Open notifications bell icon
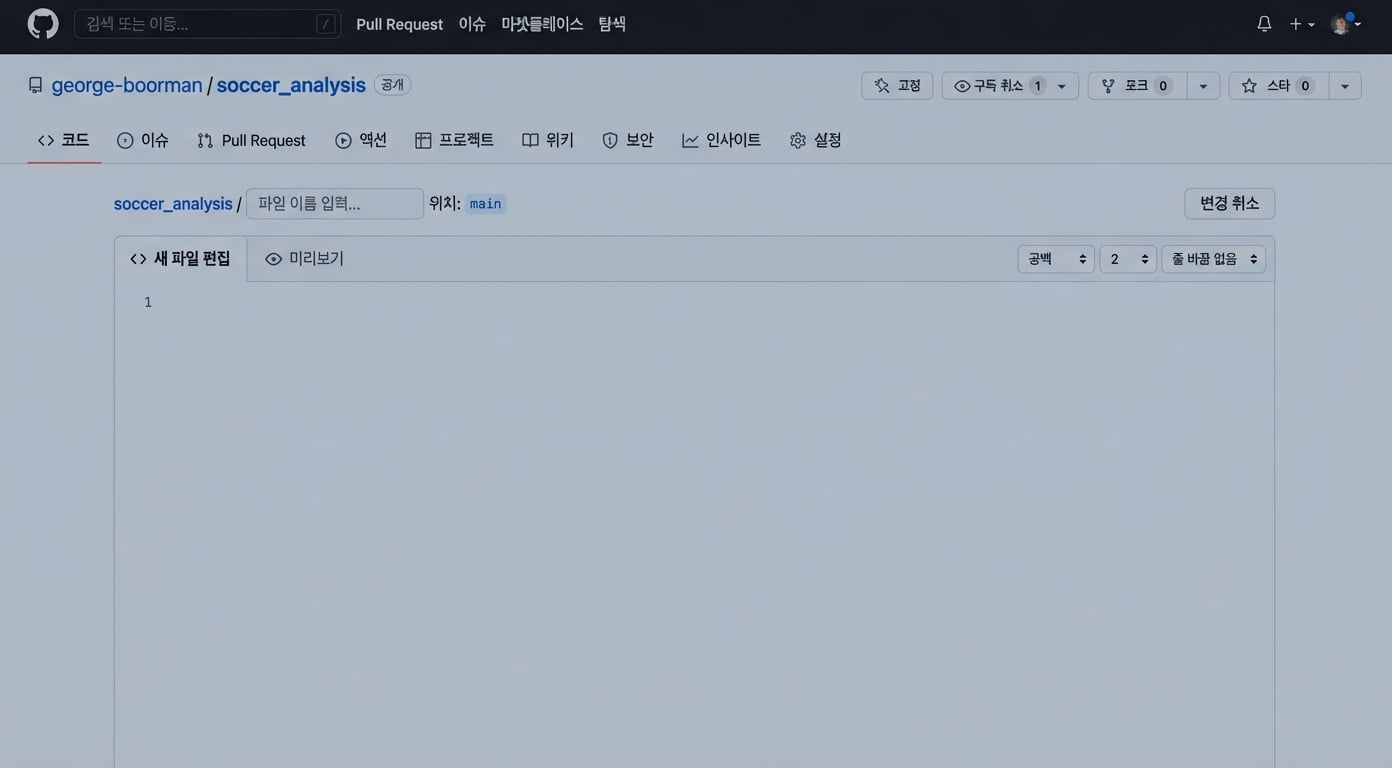 click(1264, 24)
